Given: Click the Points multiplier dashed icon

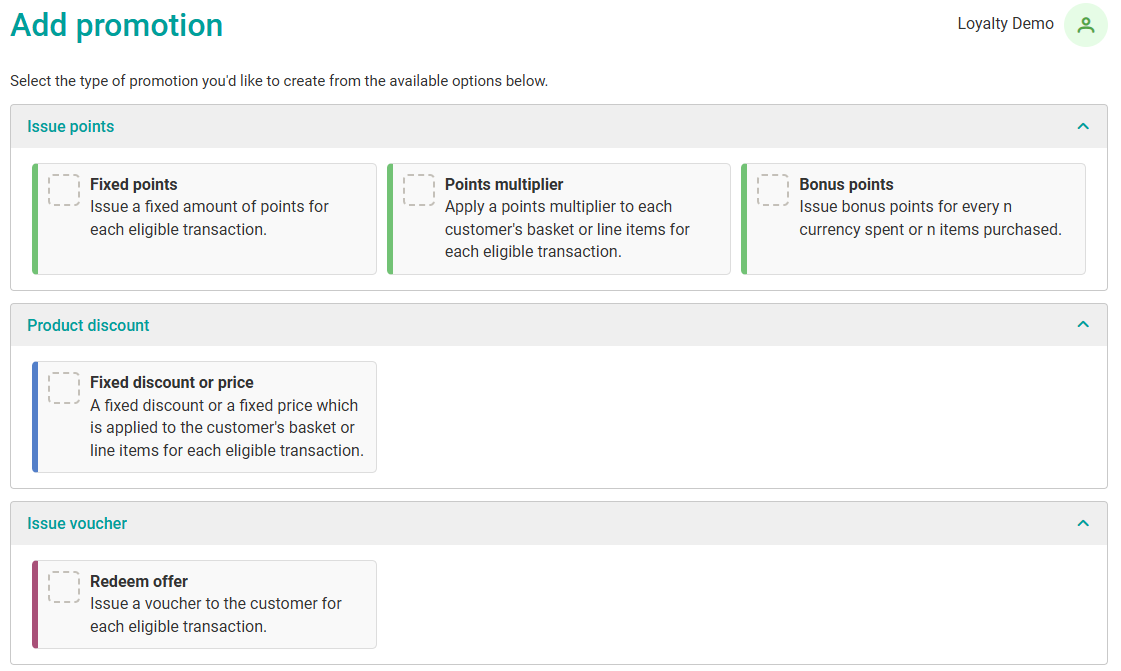Looking at the screenshot, I should click(x=419, y=190).
